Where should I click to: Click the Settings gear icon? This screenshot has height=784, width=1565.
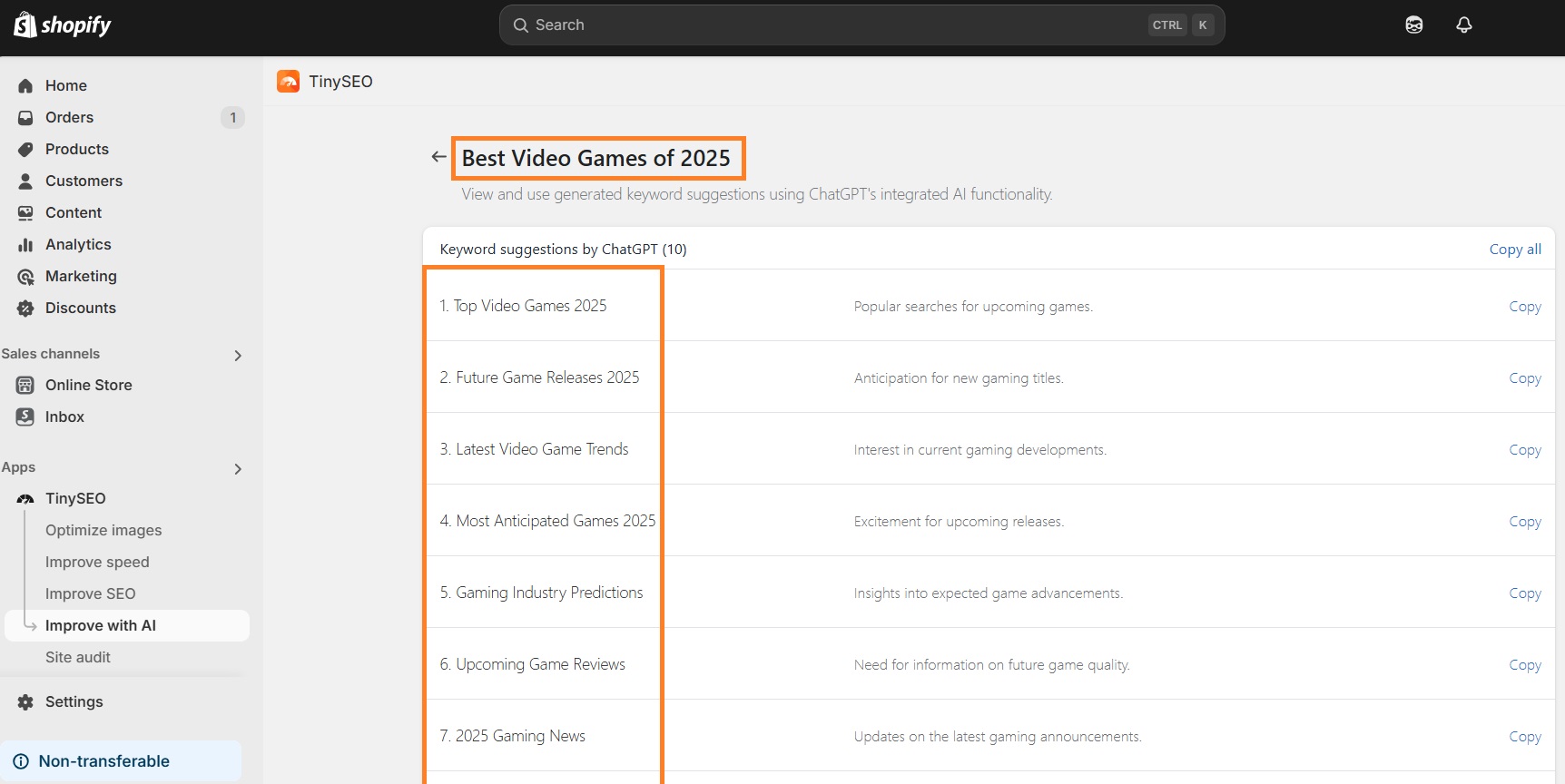coord(25,701)
